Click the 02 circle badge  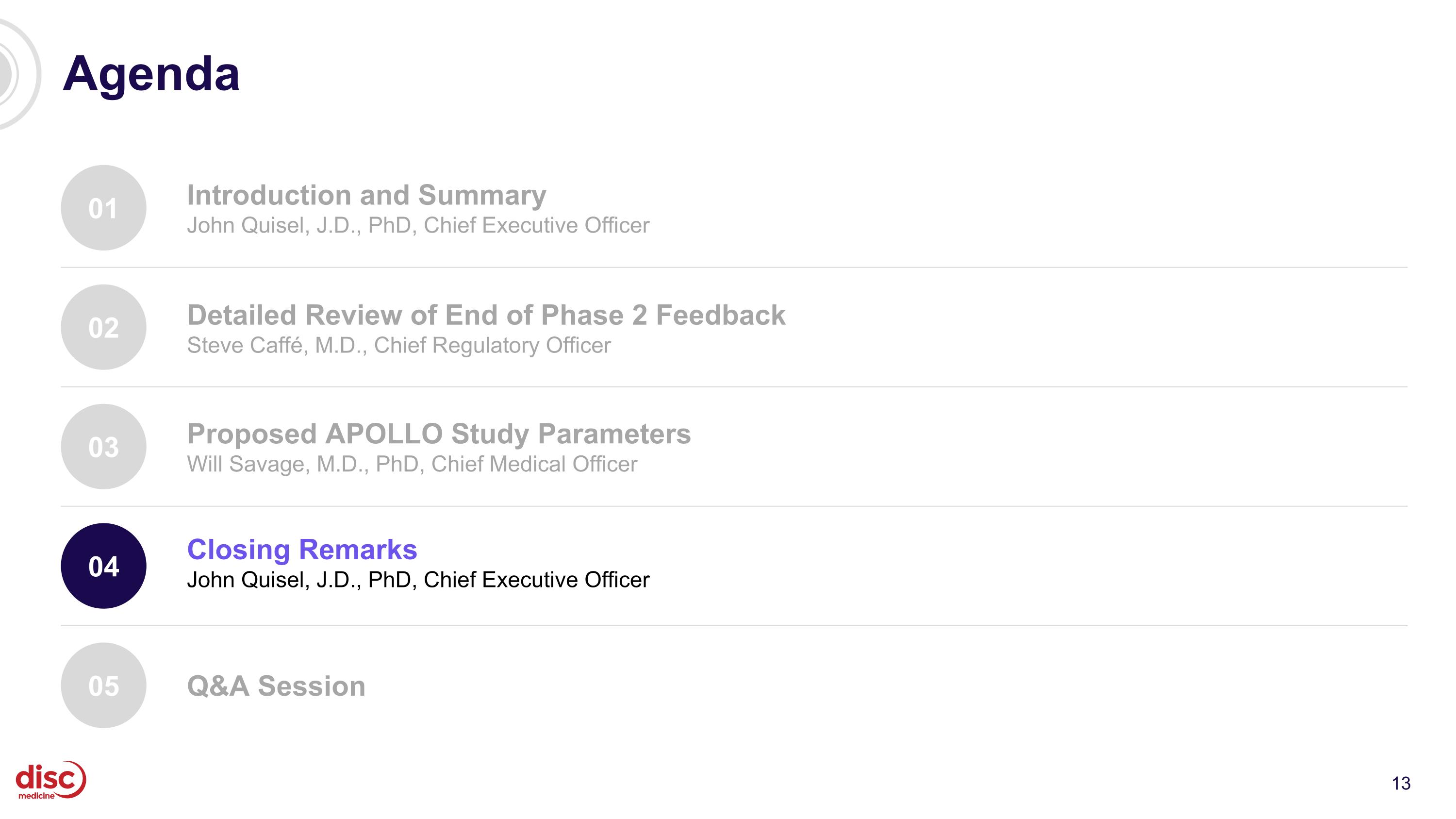click(103, 327)
